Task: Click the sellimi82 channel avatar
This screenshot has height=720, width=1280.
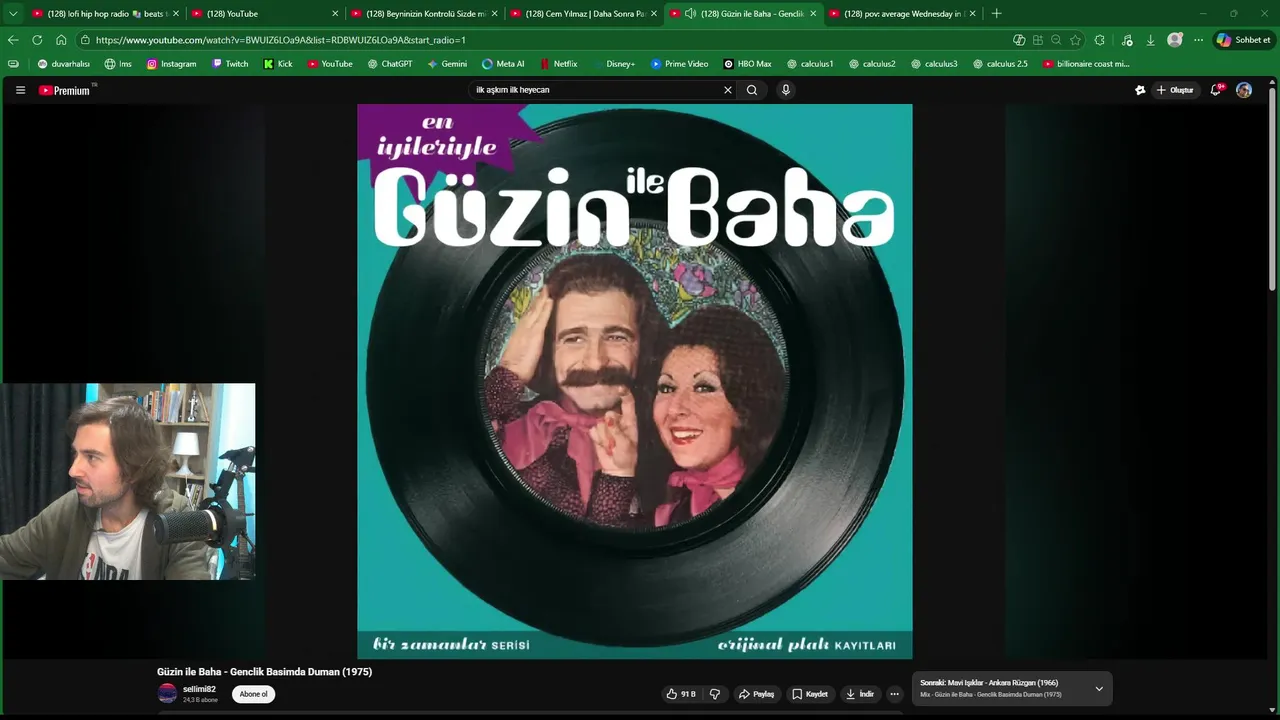Action: (167, 694)
